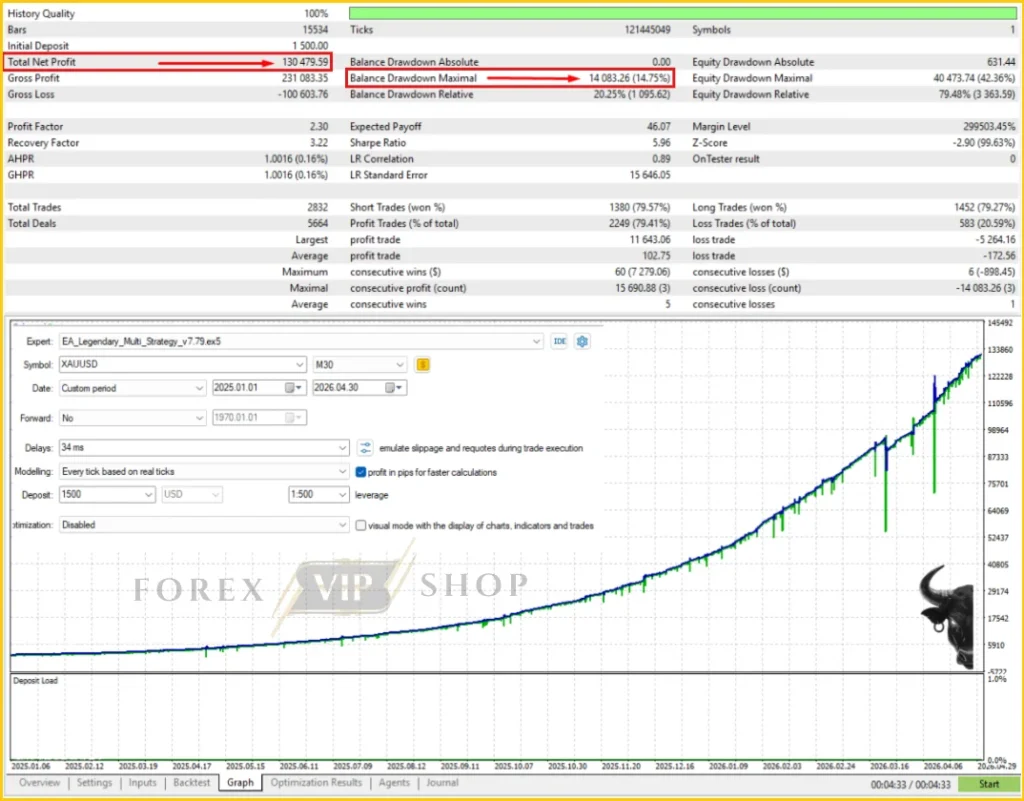Open the Inputs tab
The width and height of the screenshot is (1024, 801).
click(142, 782)
